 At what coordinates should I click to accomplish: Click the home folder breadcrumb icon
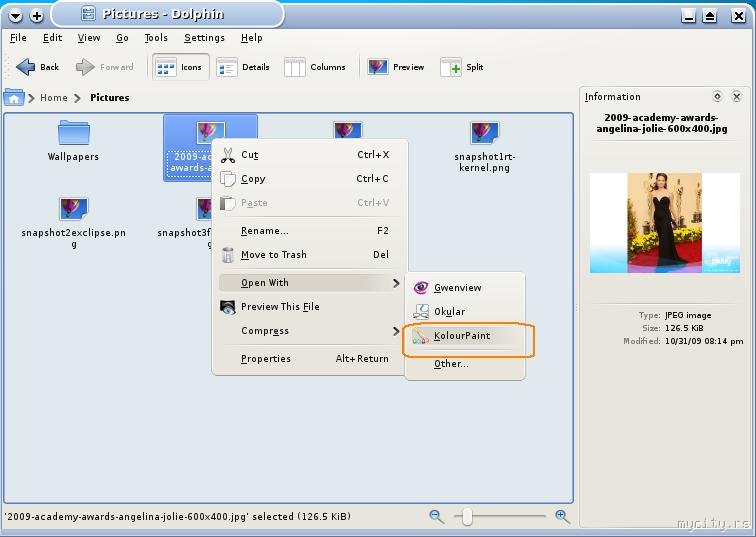(14, 97)
